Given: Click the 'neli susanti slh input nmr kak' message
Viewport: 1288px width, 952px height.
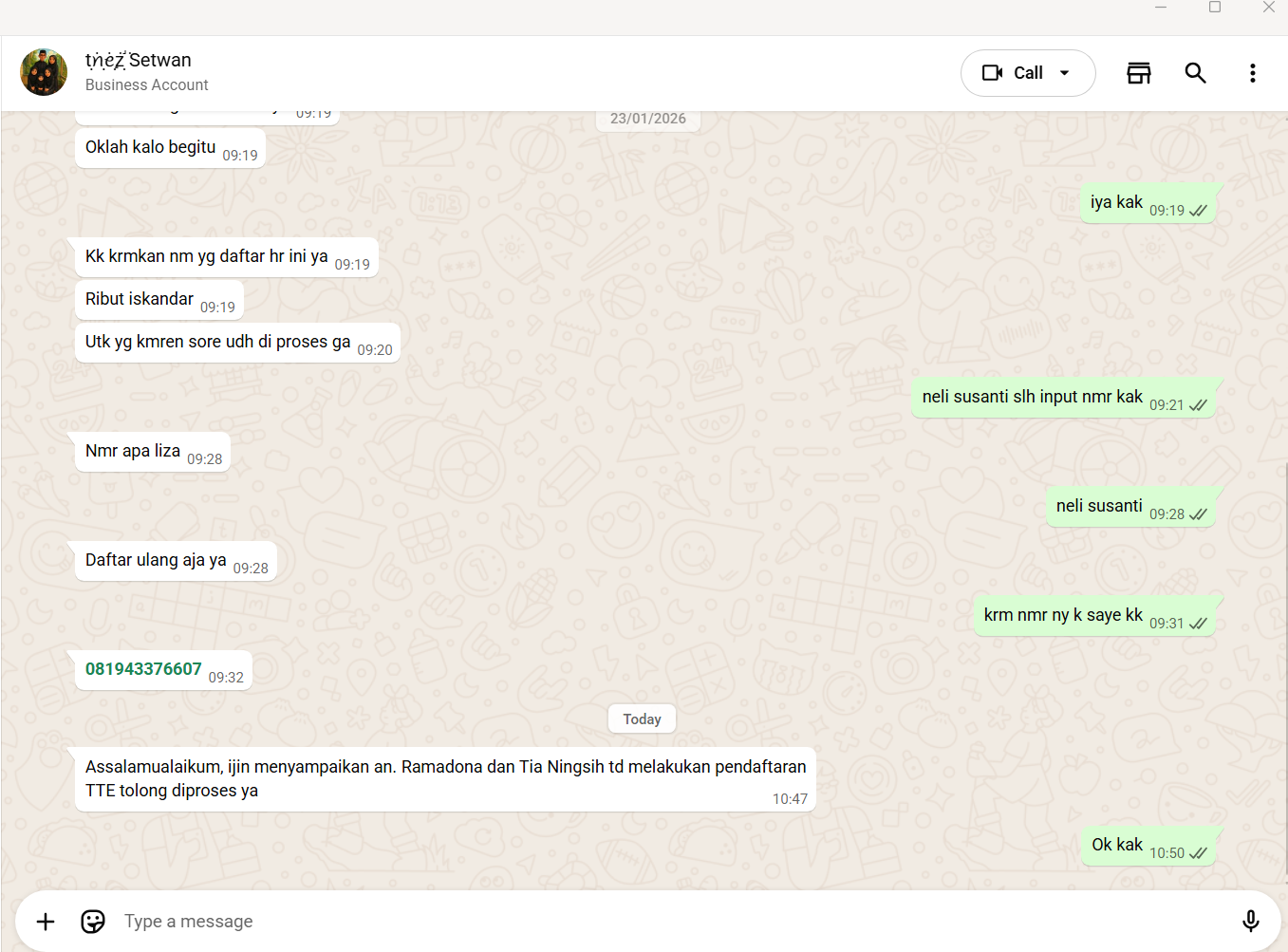Looking at the screenshot, I should (1064, 398).
